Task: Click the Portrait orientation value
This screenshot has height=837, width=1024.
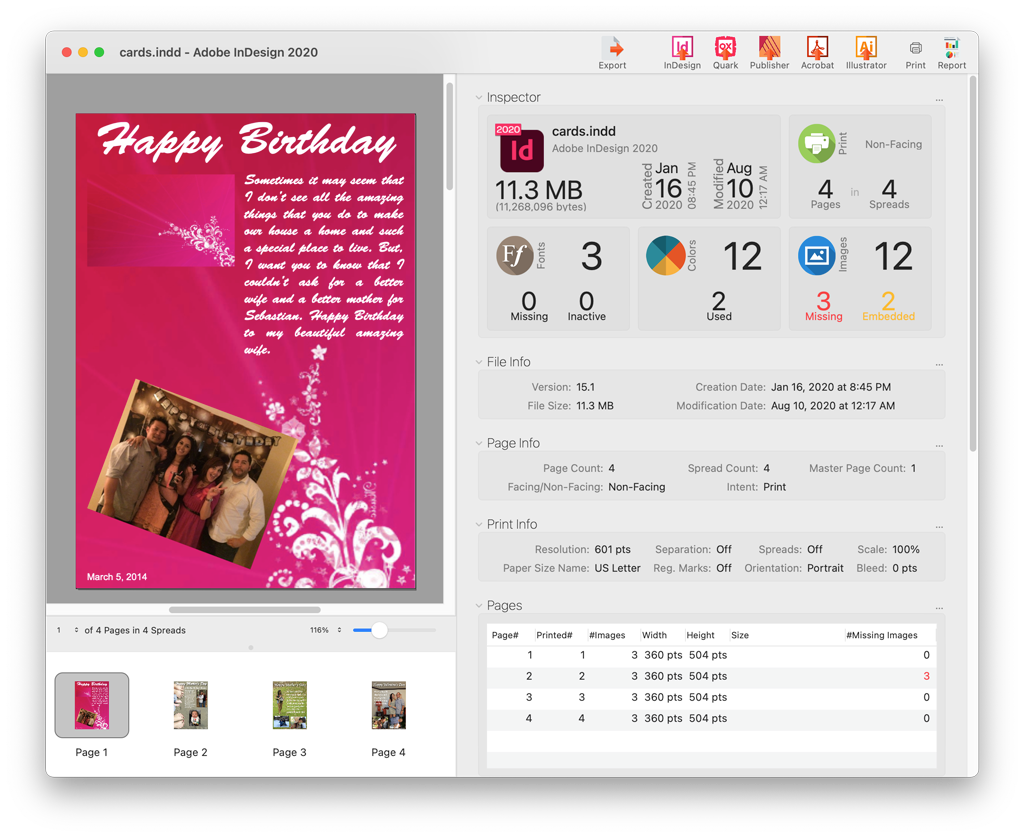Action: point(825,568)
